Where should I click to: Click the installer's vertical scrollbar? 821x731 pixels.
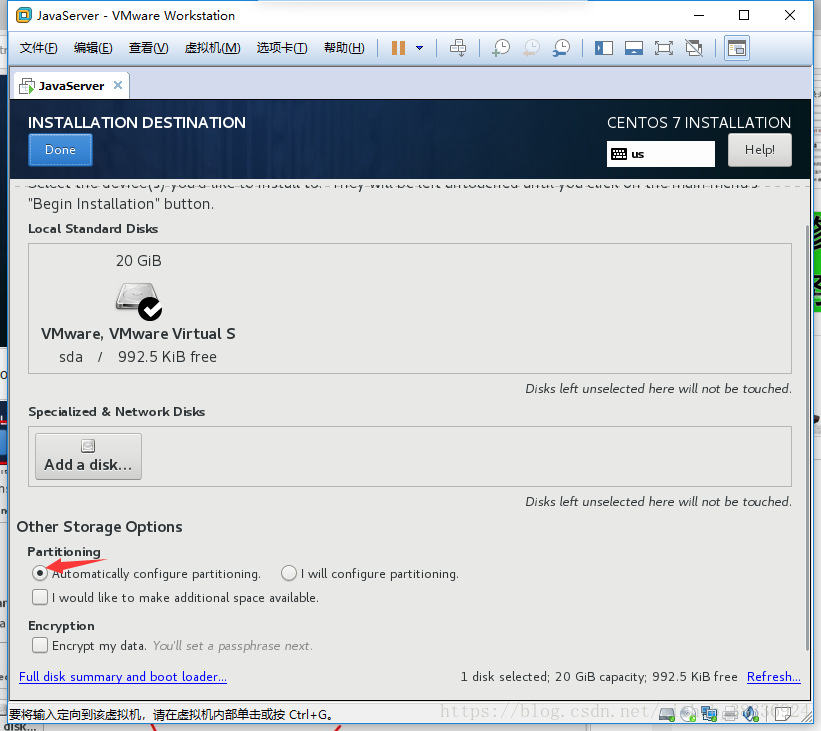[807, 437]
